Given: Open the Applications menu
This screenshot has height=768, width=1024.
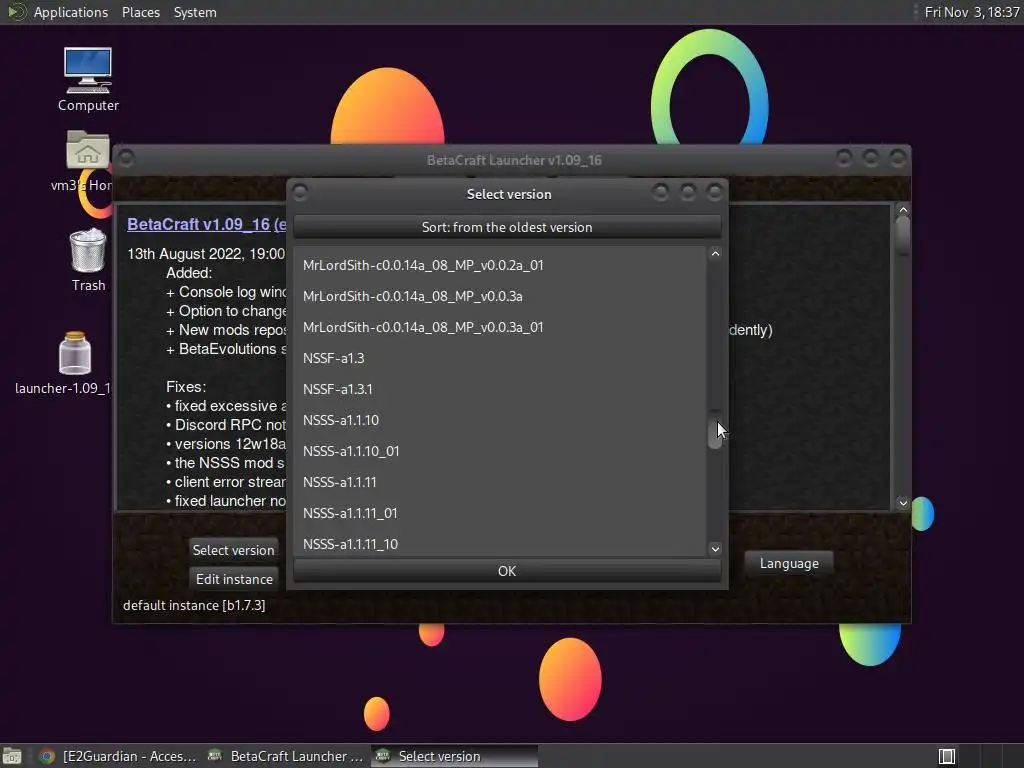Looking at the screenshot, I should tap(71, 12).
